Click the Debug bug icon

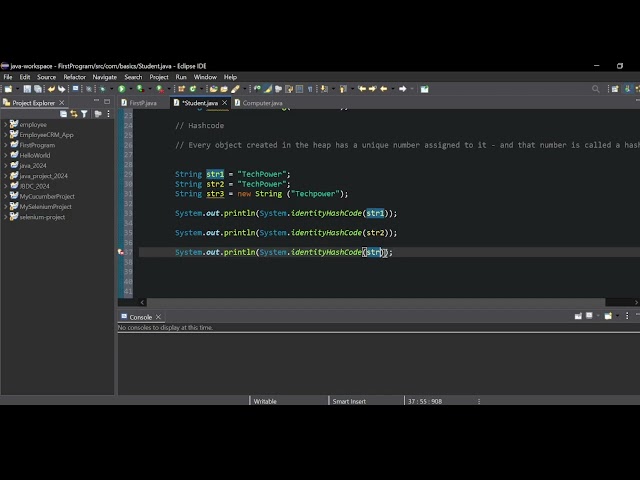point(102,89)
